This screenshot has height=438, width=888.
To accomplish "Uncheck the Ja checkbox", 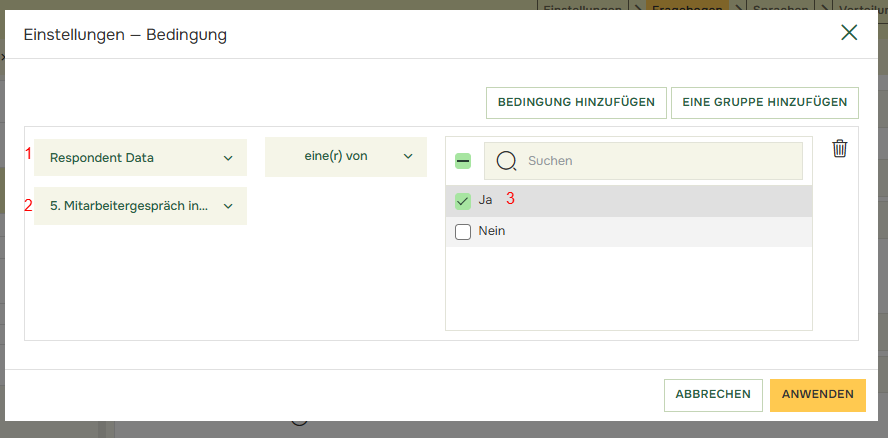I will [463, 201].
